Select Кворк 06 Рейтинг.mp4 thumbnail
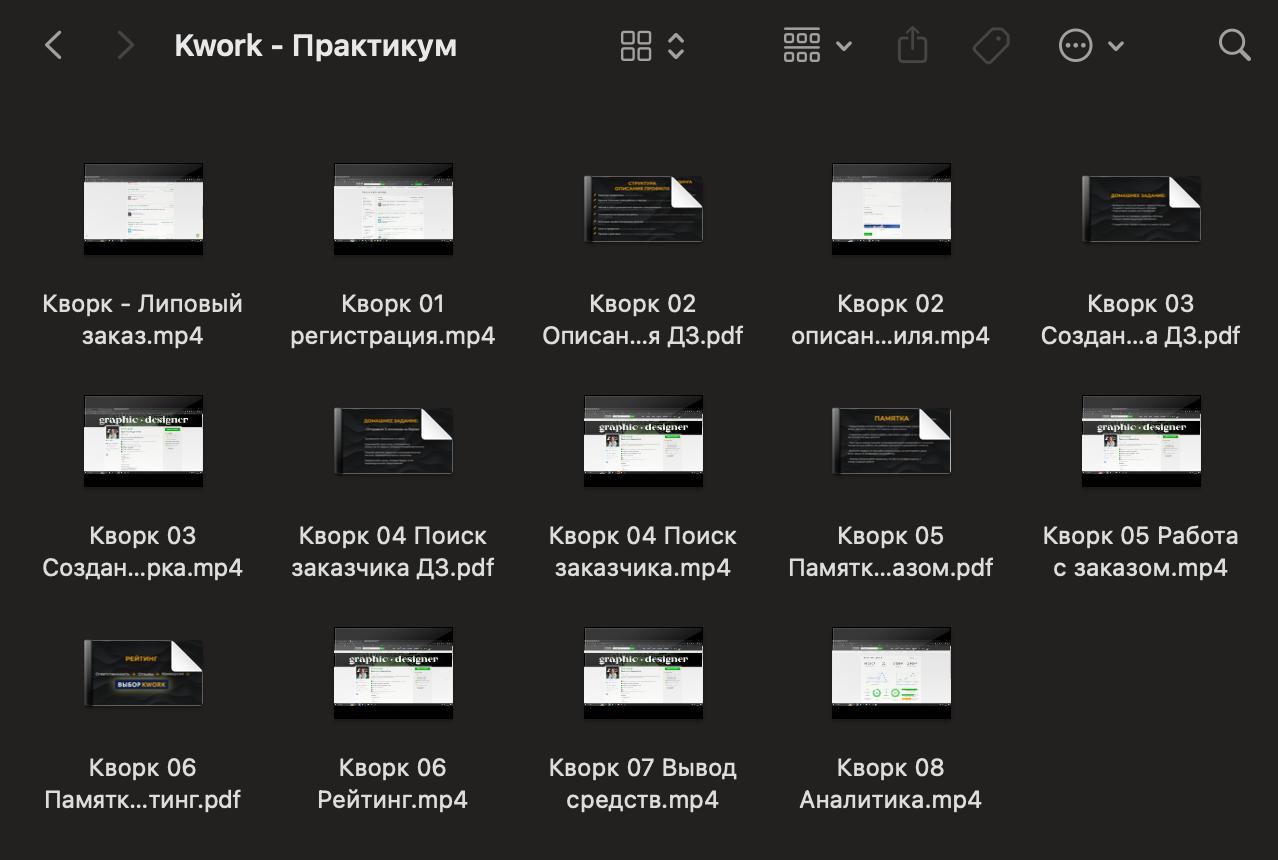The width and height of the screenshot is (1278, 860). pyautogui.click(x=393, y=673)
